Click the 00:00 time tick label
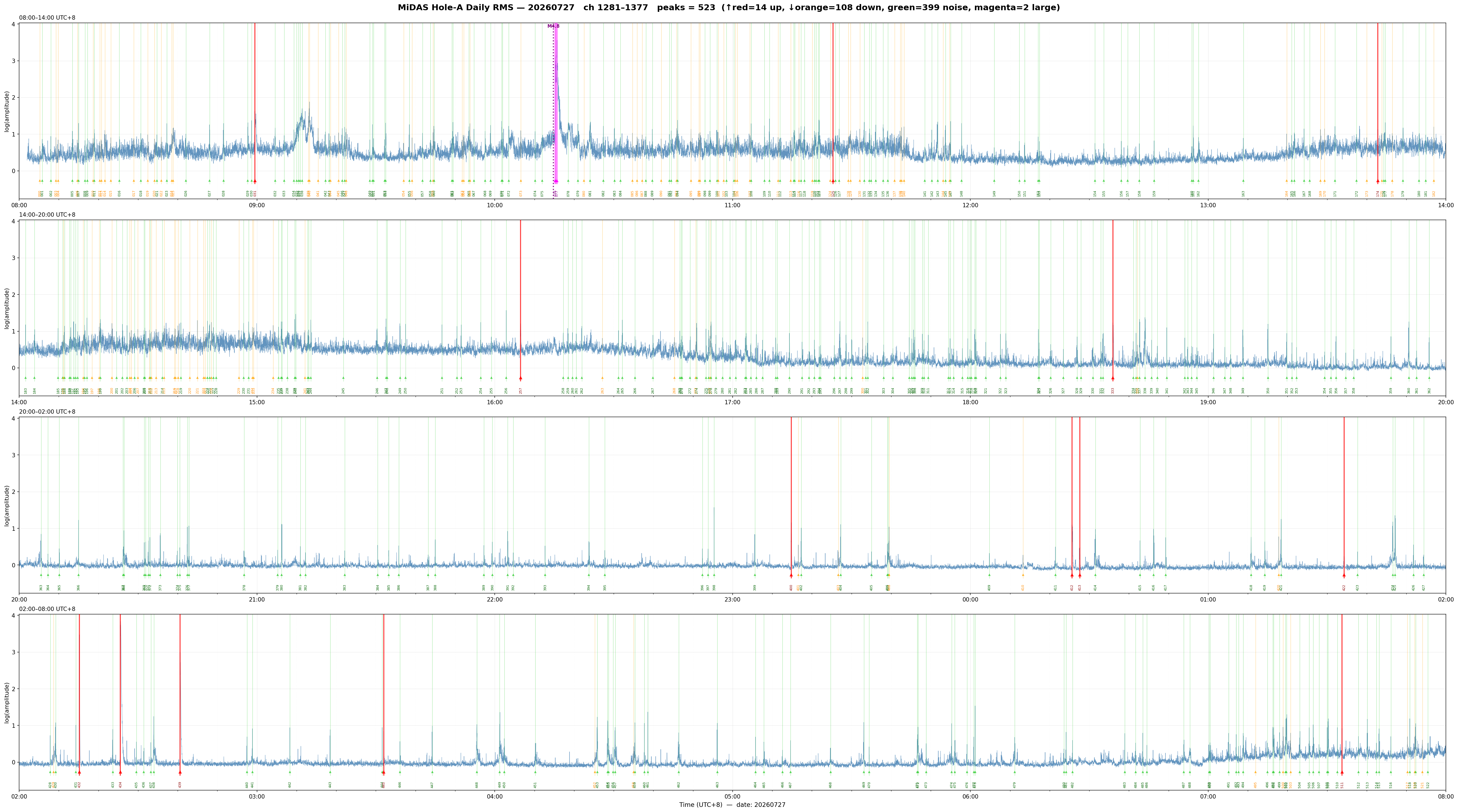Screen dimensions: 1458x812 (x=970, y=599)
